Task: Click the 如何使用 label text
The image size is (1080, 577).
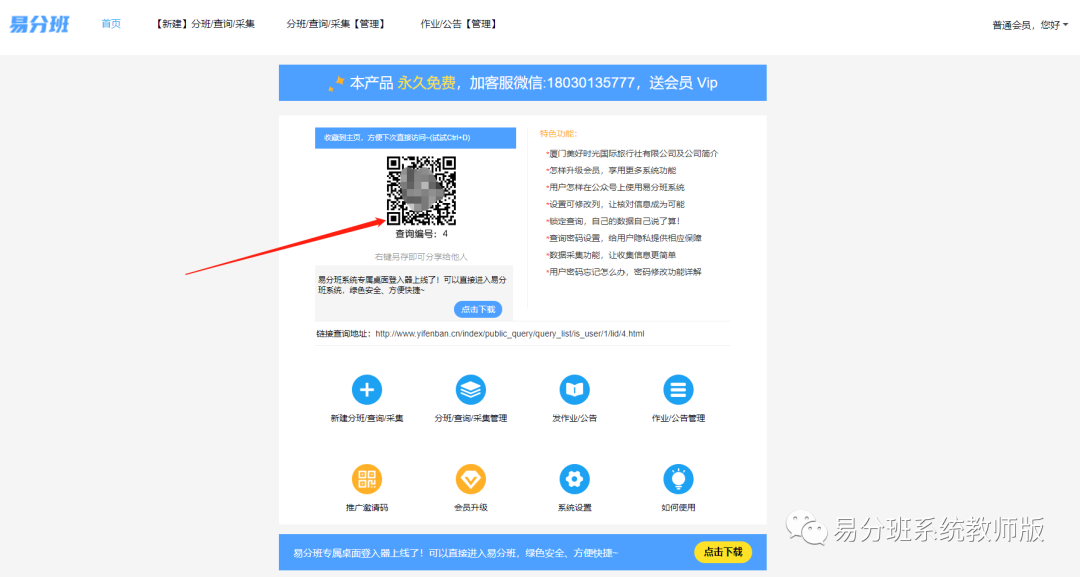Action: 678,507
